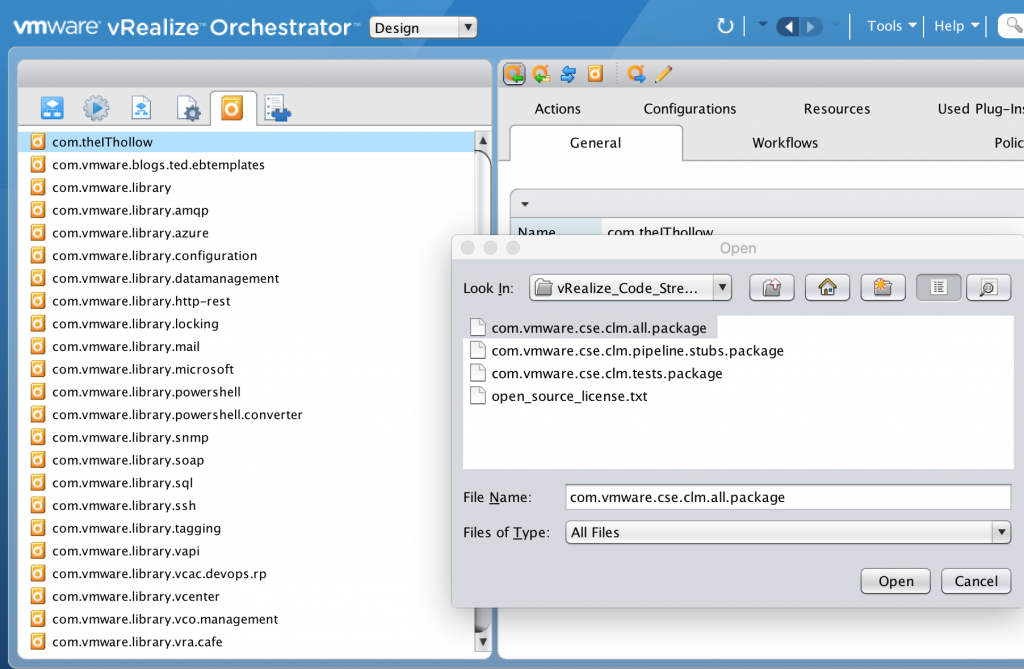Select com.vmware.cse.clm.tests.package file
The width and height of the screenshot is (1024, 669).
(x=606, y=373)
